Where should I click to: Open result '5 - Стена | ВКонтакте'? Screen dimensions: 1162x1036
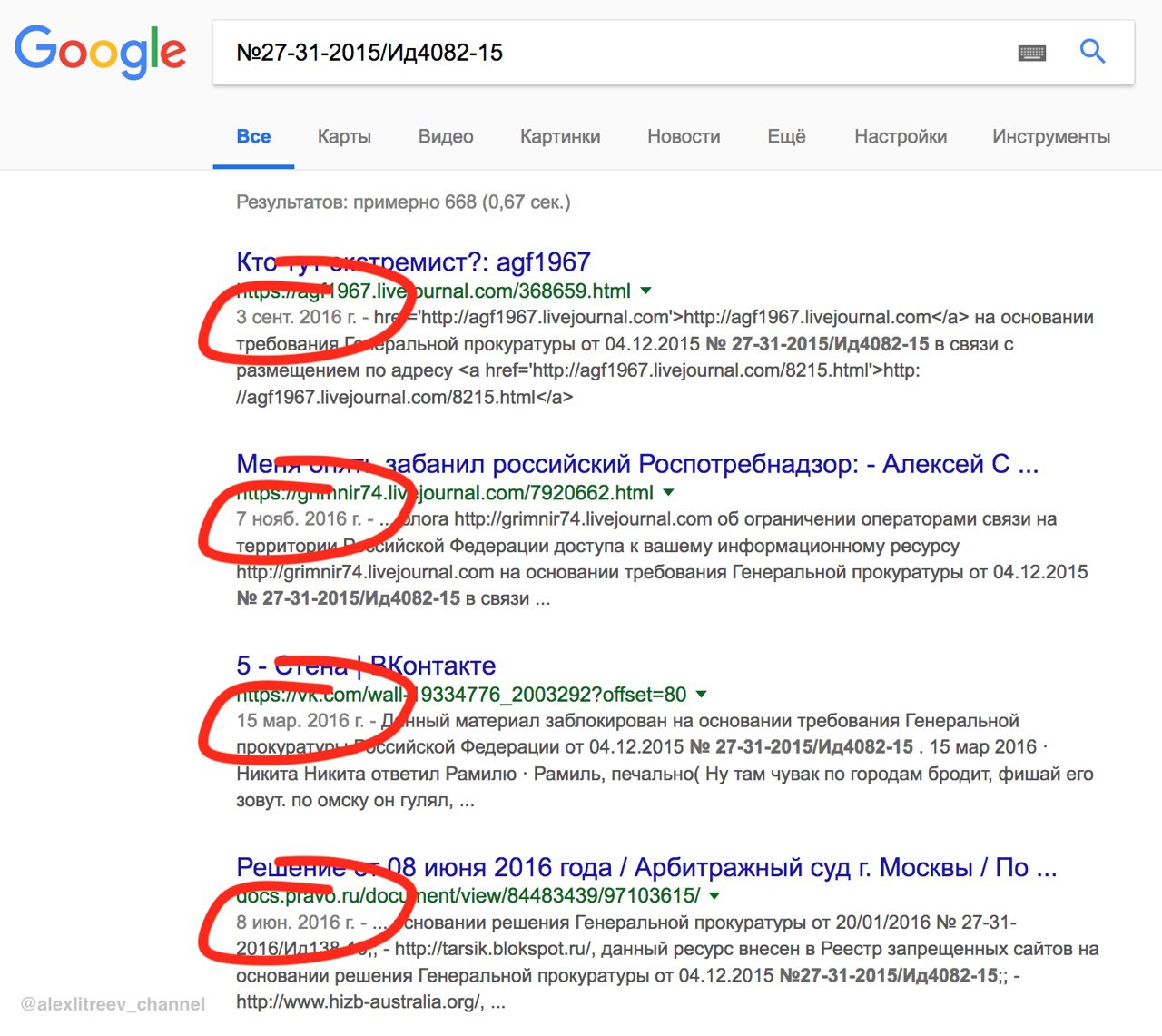pos(366,666)
